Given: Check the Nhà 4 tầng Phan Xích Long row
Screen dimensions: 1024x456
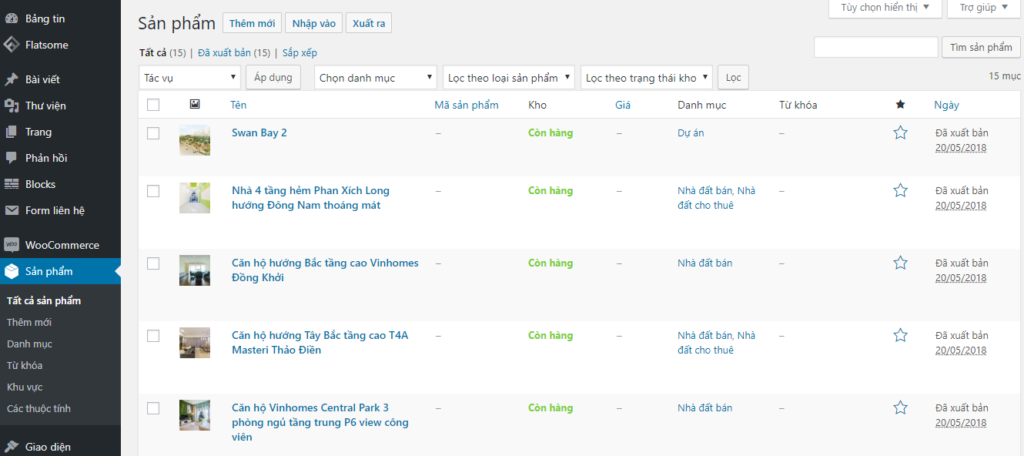Looking at the screenshot, I should pos(153,191).
